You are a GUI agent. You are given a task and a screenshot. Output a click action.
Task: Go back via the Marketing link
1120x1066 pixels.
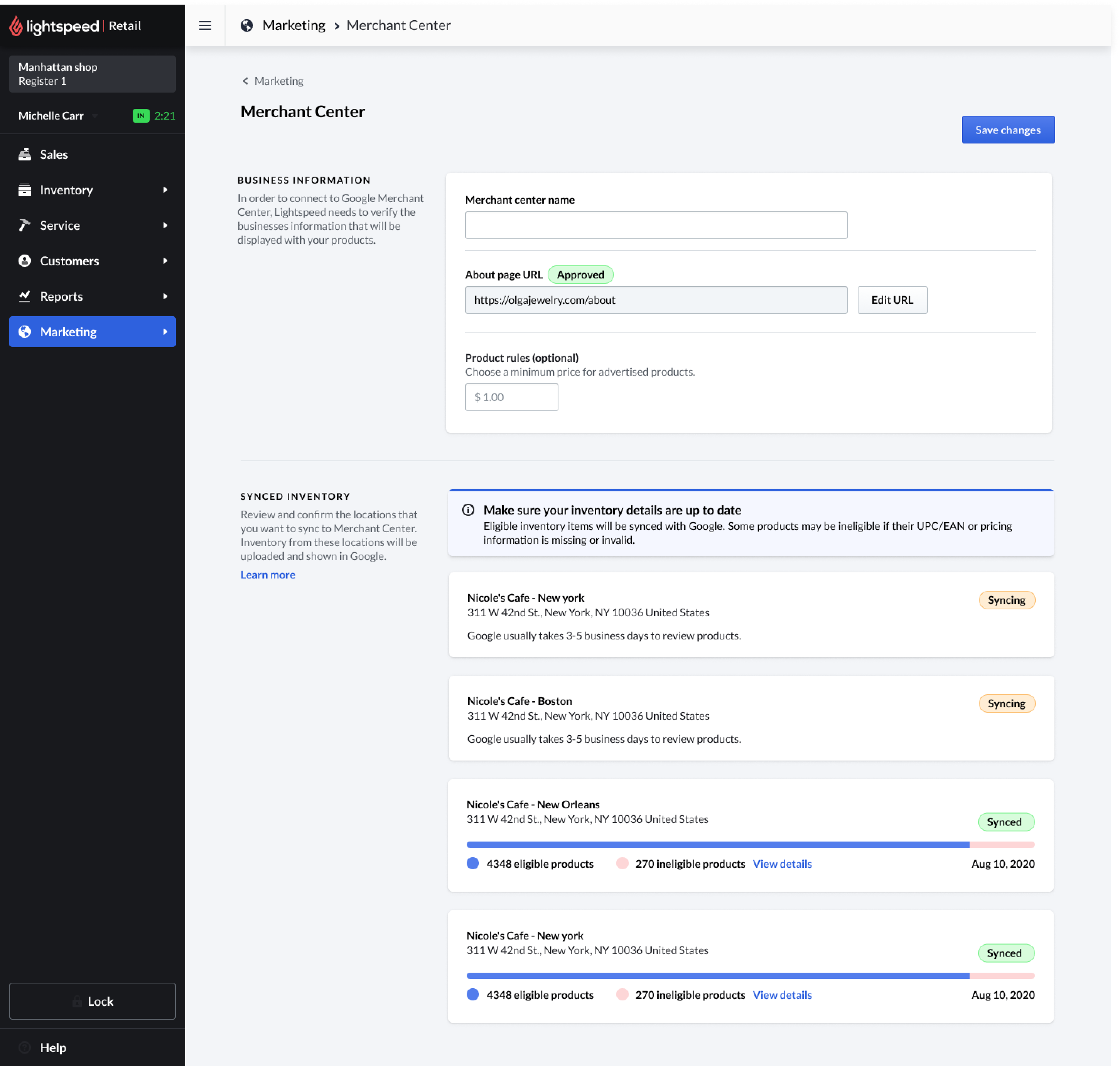[x=278, y=81]
